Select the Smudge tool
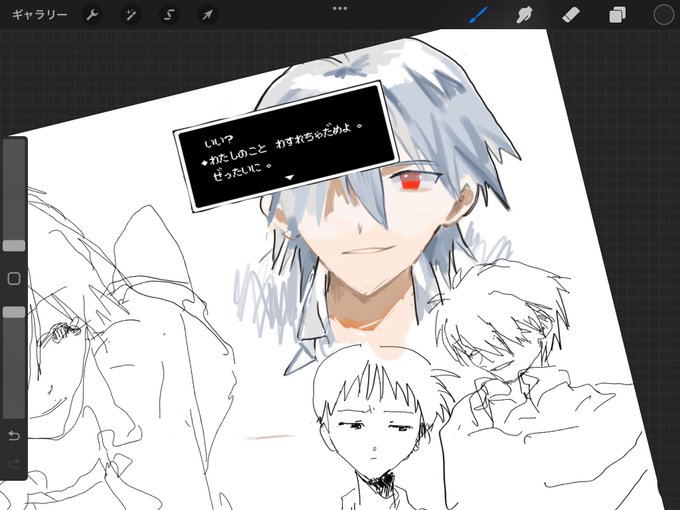 click(524, 16)
